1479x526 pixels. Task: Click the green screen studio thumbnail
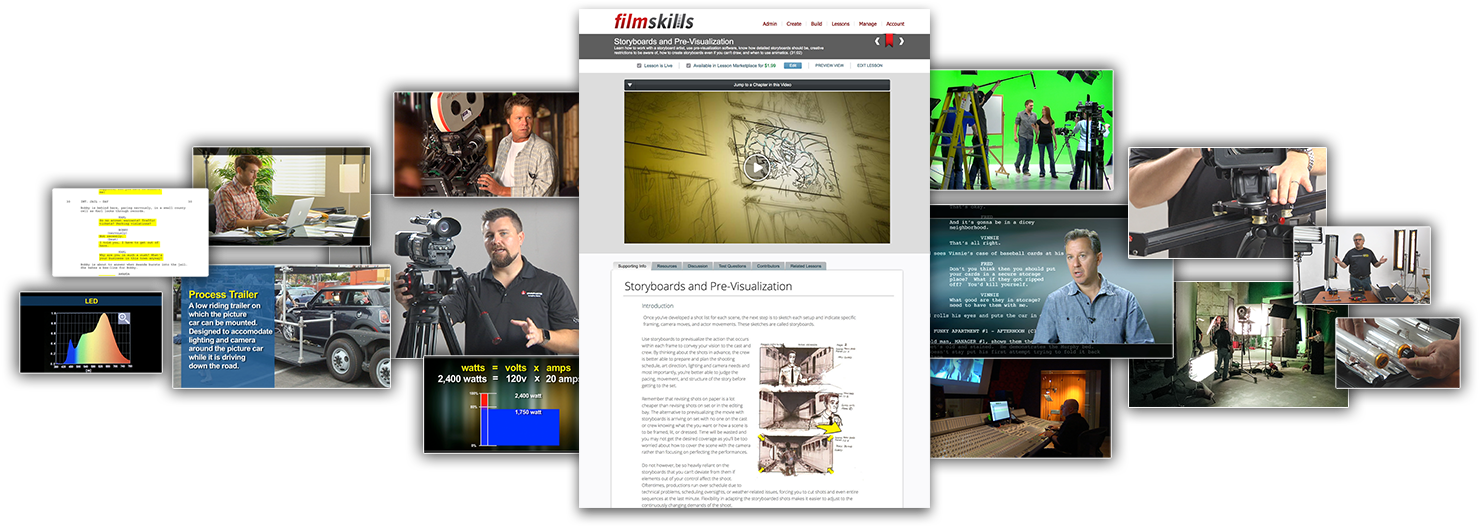pyautogui.click(x=1021, y=130)
